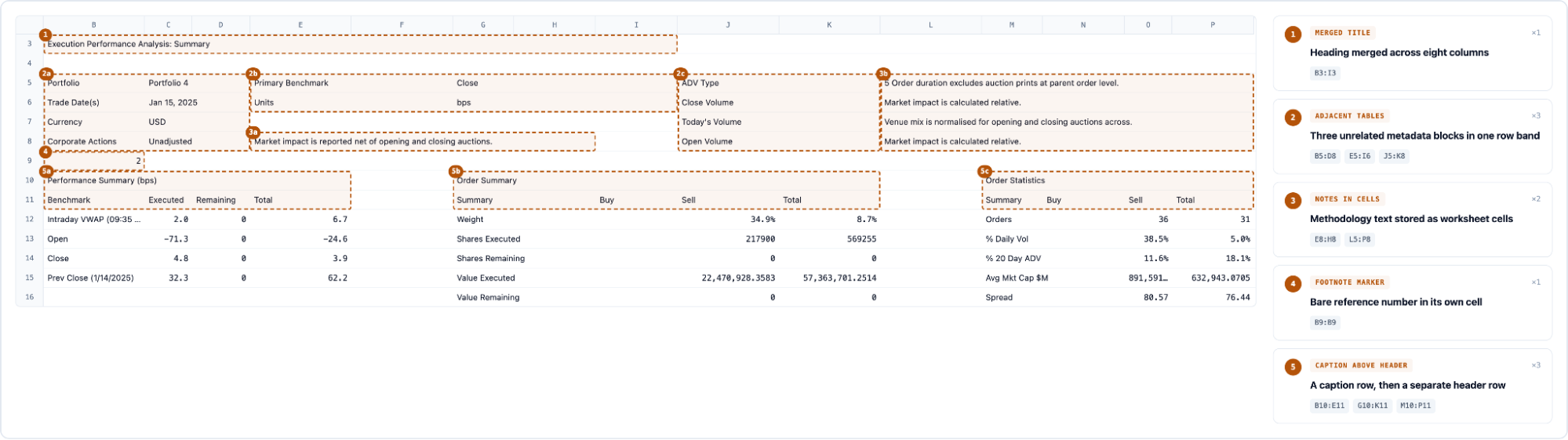Select the row 3 header
The width and height of the screenshot is (1568, 440).
(30, 44)
